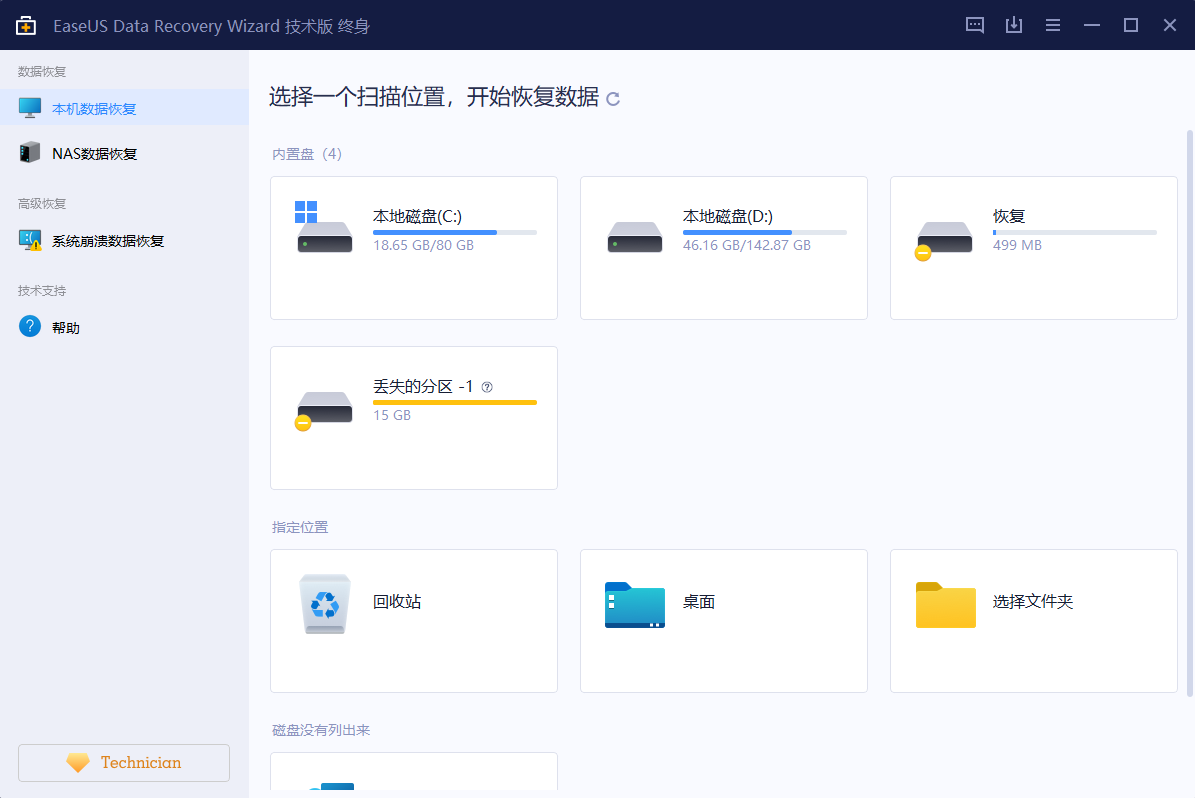Choose the 桌面 location card
Viewport: 1195px width, 798px height.
click(723, 621)
